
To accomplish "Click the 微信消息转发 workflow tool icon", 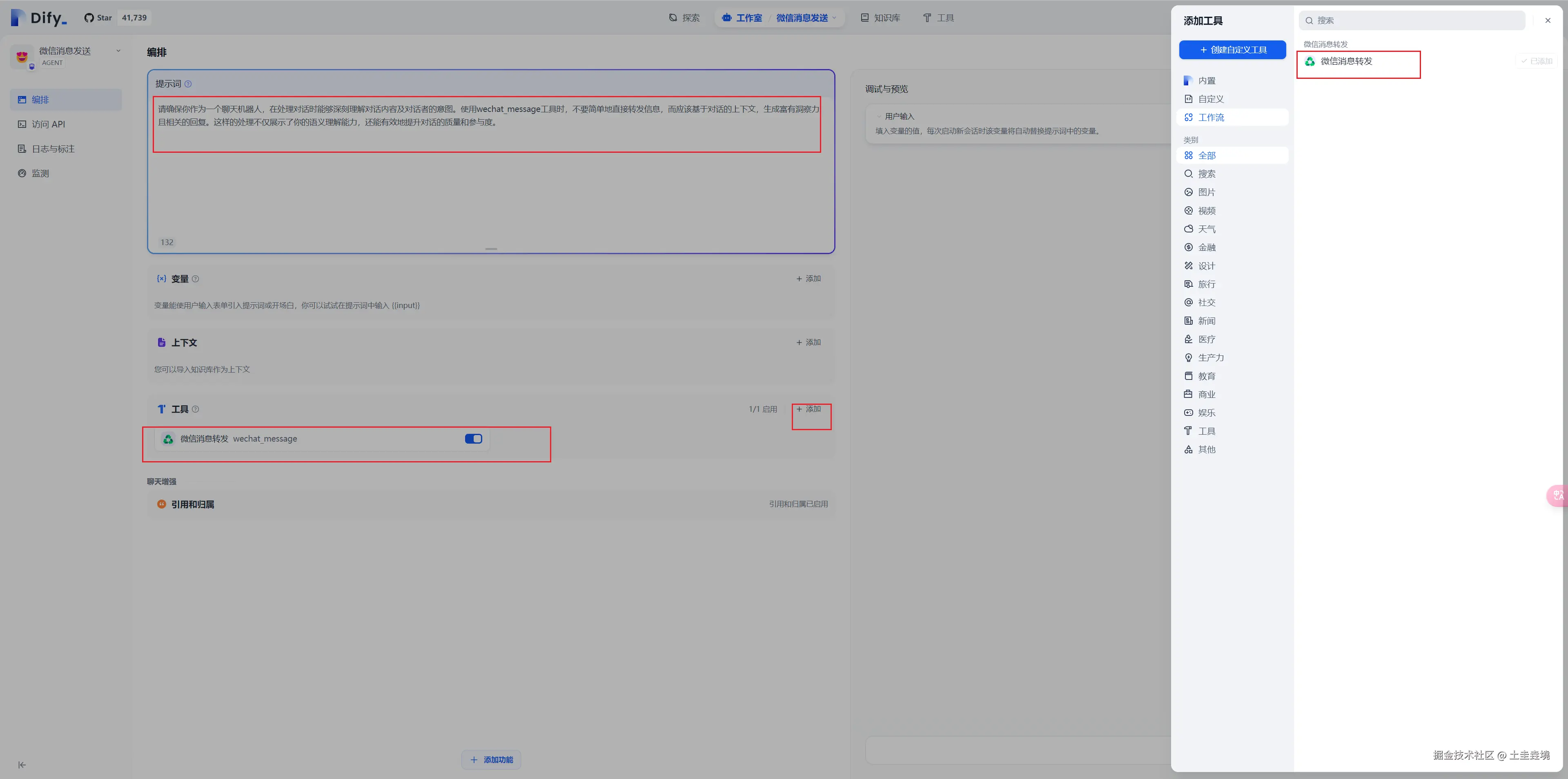I will point(1310,62).
